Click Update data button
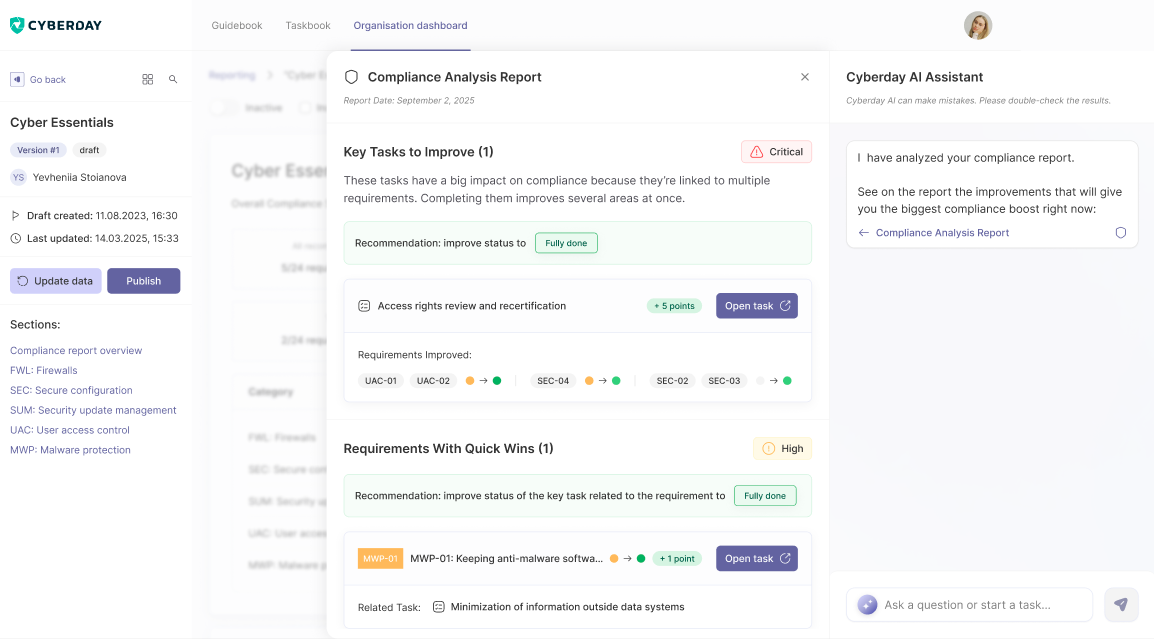This screenshot has height=639, width=1154. (x=56, y=281)
